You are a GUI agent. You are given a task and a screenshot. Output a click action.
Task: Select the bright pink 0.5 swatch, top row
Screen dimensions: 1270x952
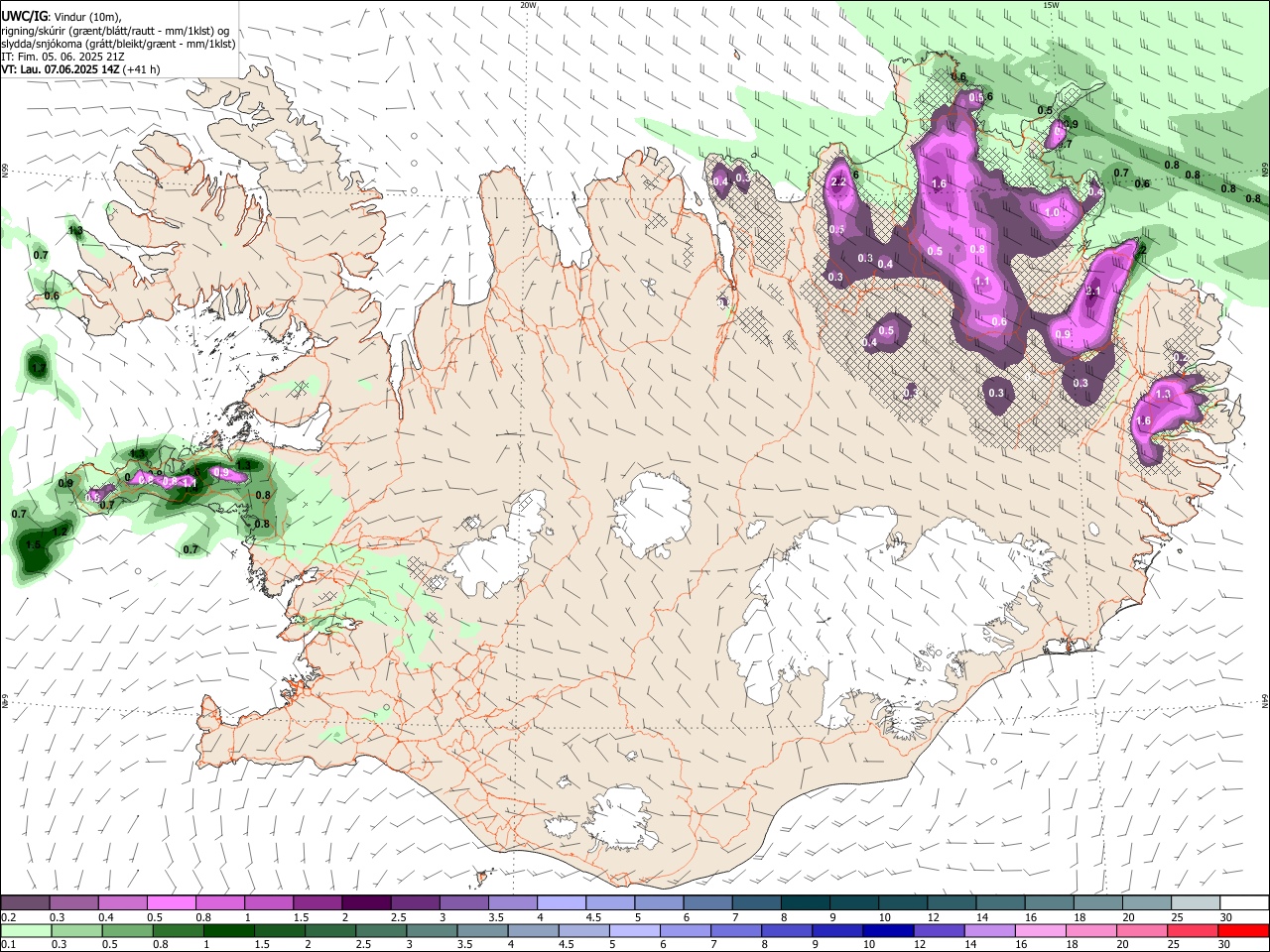tap(172, 903)
